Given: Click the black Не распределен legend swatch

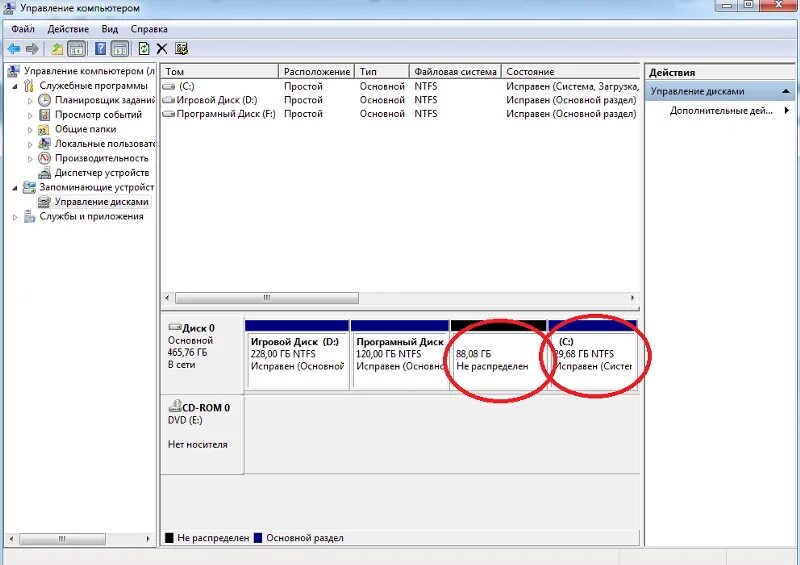Looking at the screenshot, I should [x=169, y=538].
